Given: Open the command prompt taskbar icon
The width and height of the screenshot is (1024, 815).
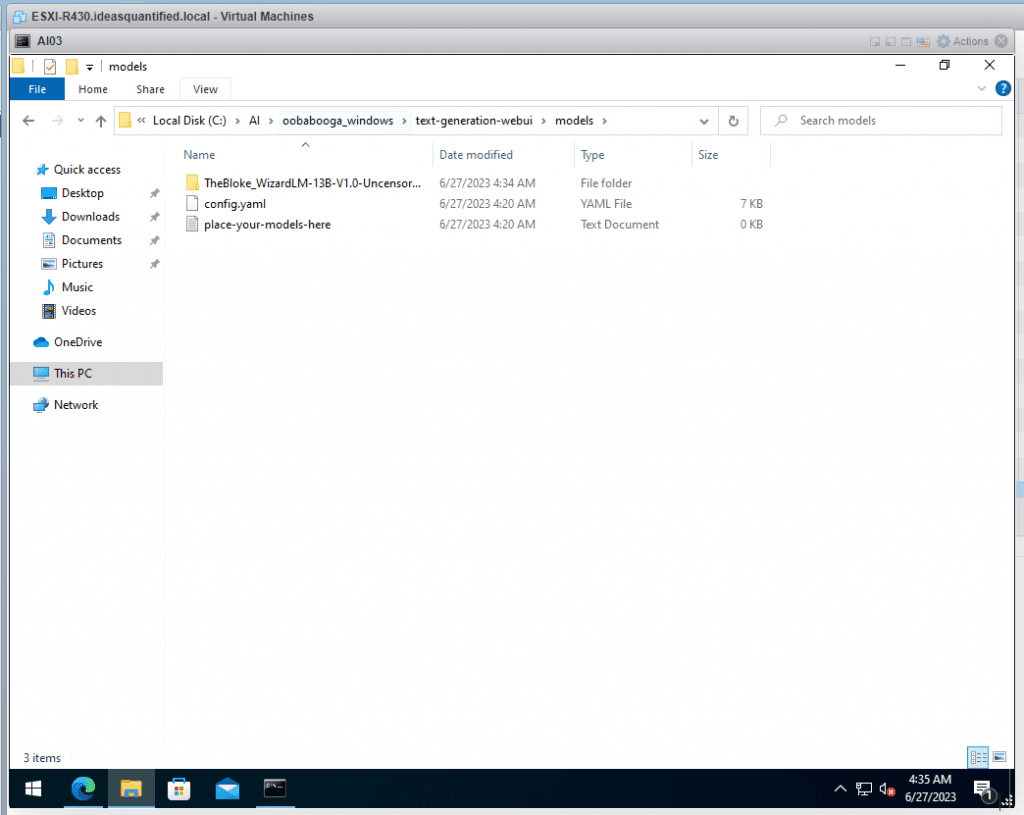Looking at the screenshot, I should point(275,789).
